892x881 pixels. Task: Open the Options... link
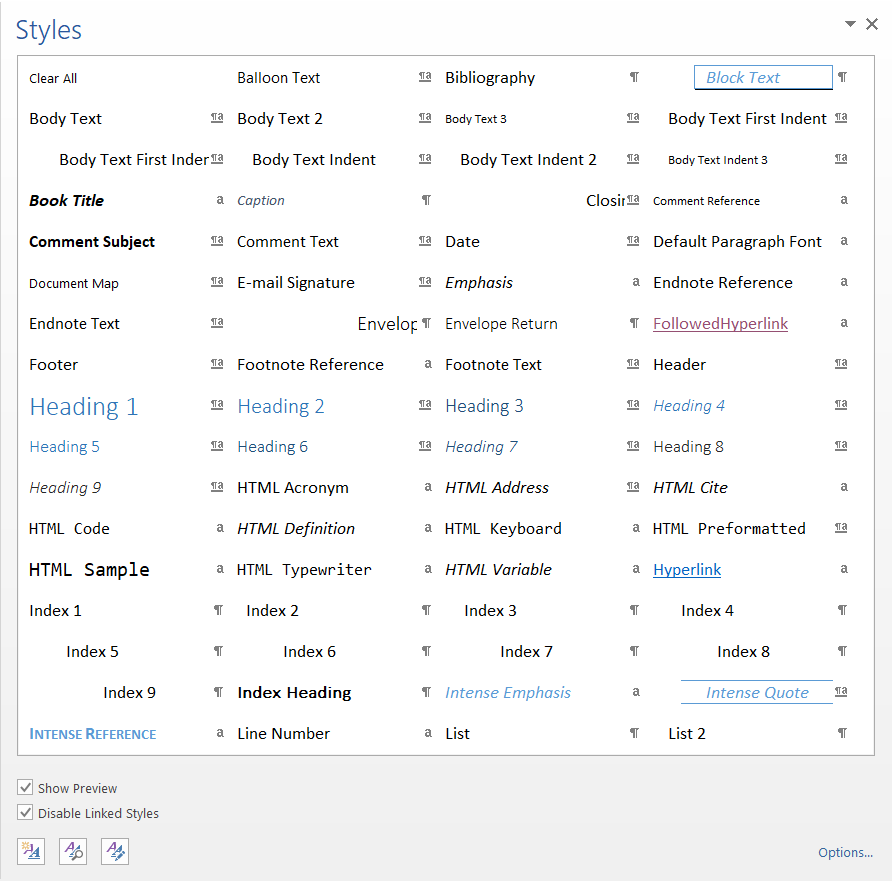[x=845, y=852]
